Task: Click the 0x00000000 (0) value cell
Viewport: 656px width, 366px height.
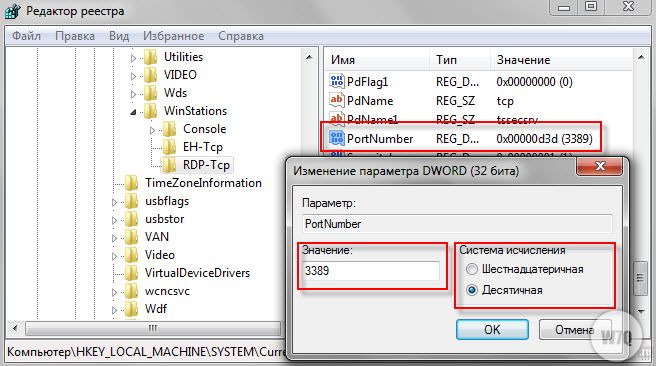Action: [x=534, y=82]
